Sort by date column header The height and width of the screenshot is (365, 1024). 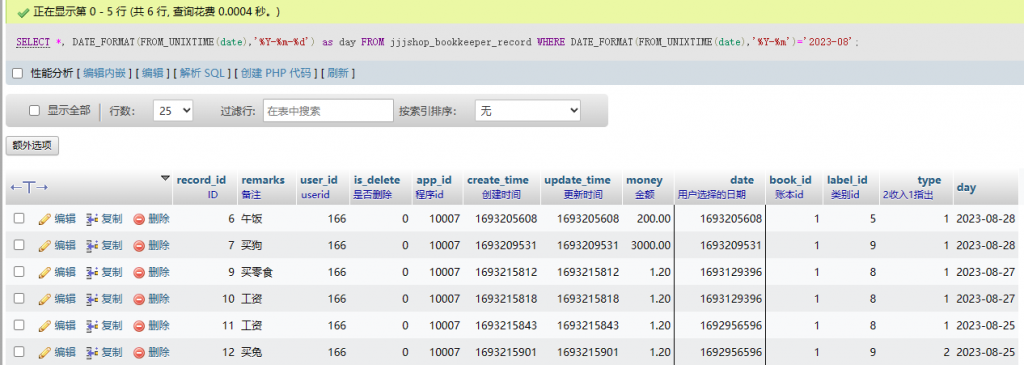742,180
